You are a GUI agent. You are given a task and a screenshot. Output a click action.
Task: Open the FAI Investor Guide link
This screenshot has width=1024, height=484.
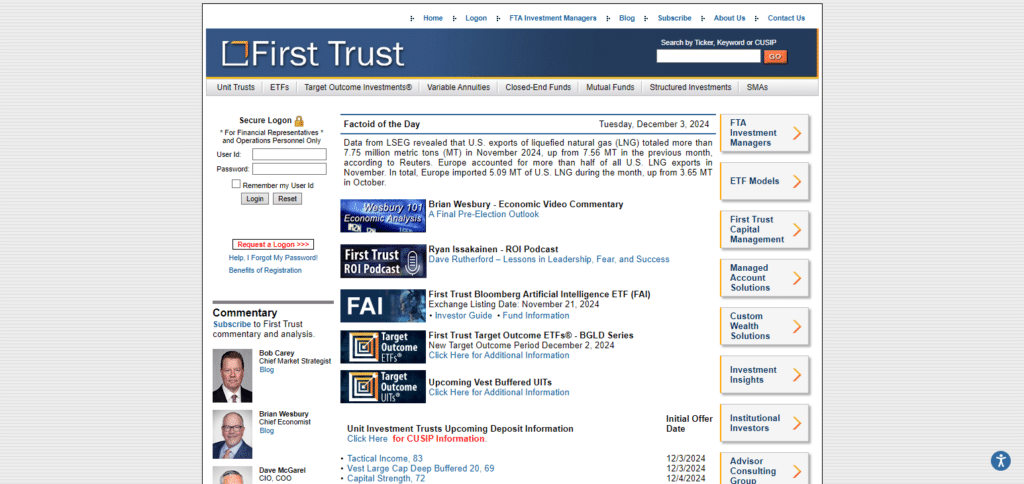tap(464, 315)
